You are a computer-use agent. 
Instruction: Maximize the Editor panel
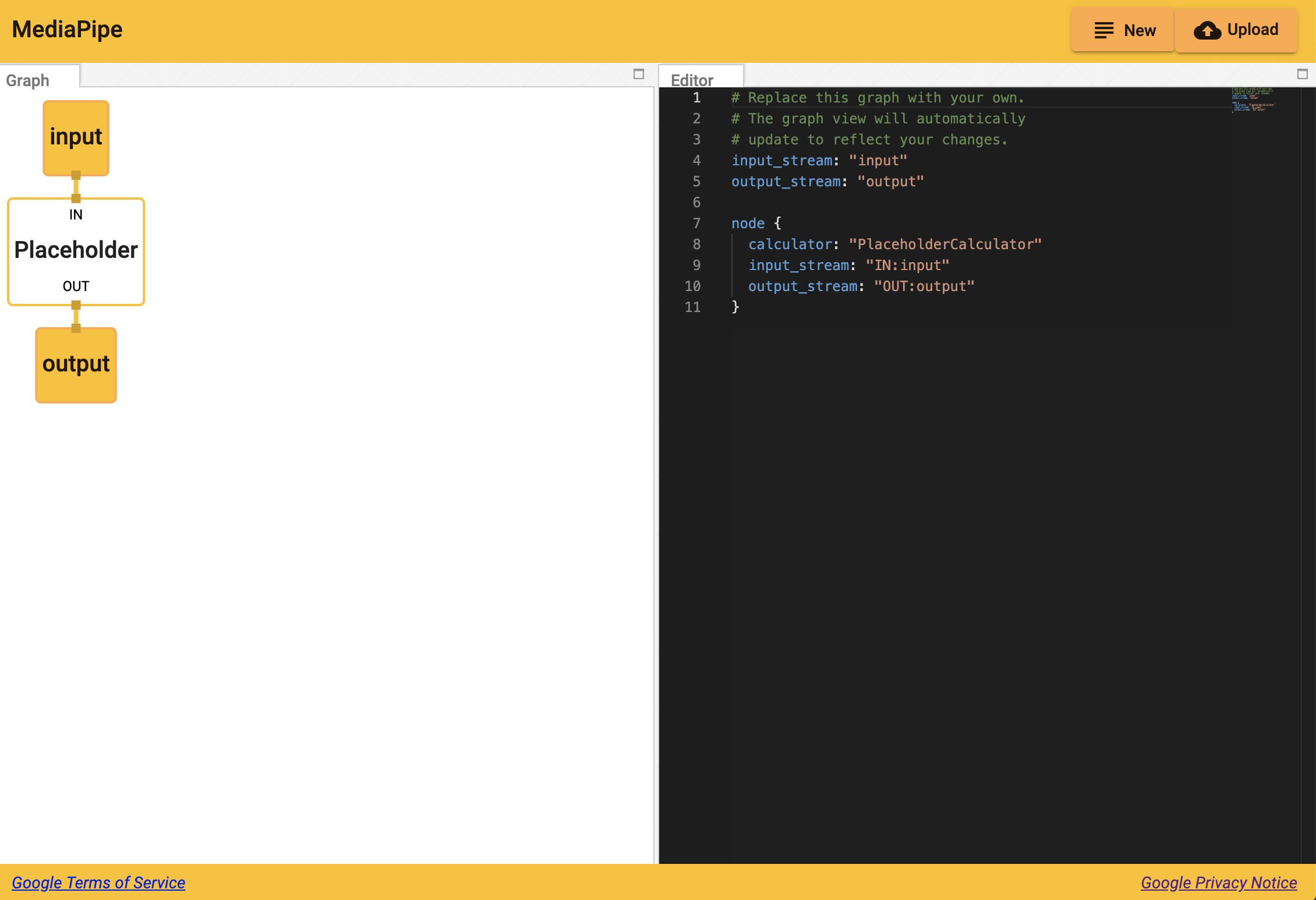point(1303,74)
